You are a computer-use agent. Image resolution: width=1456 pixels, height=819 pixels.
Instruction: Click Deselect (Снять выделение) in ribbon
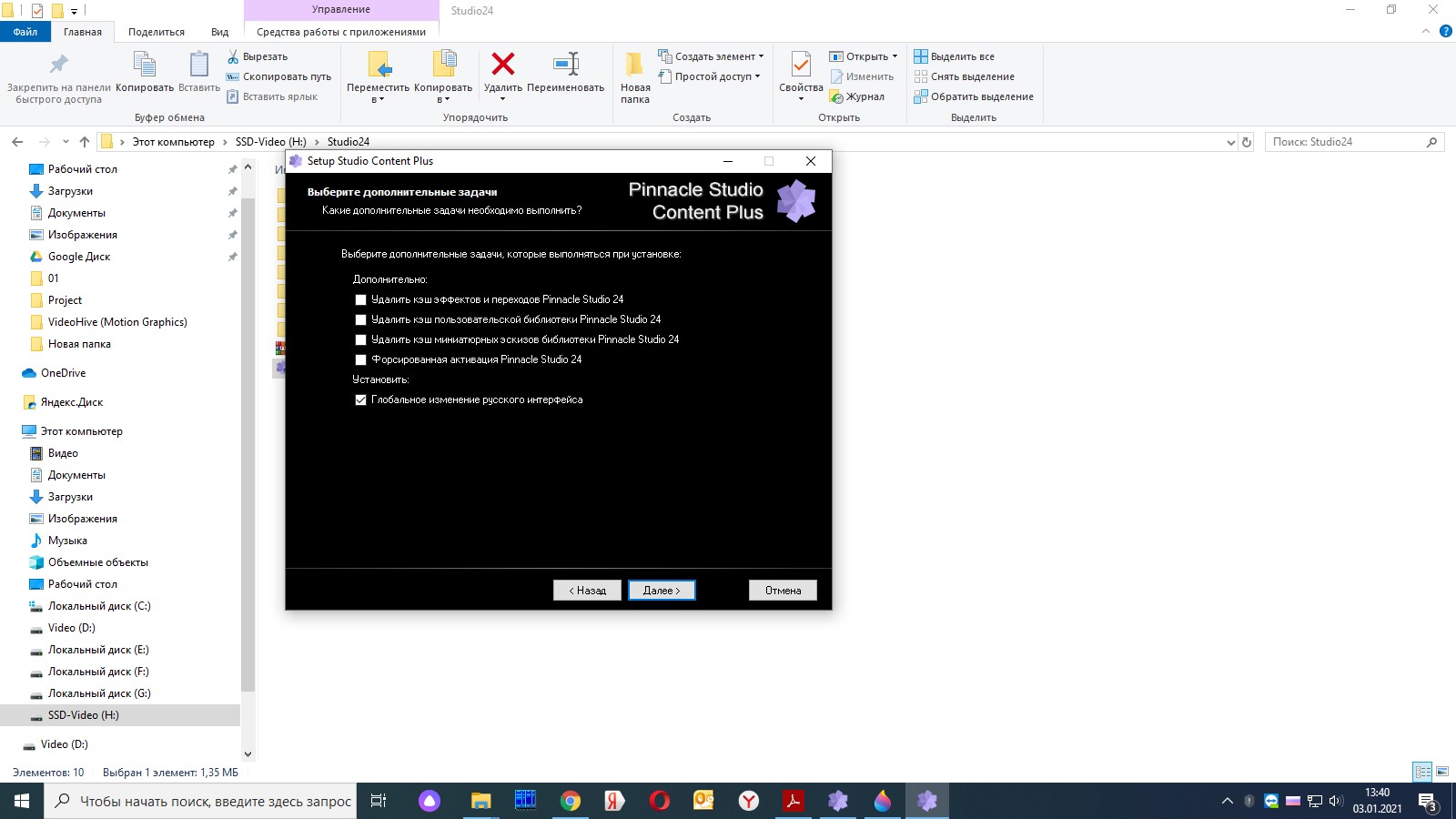pos(965,76)
